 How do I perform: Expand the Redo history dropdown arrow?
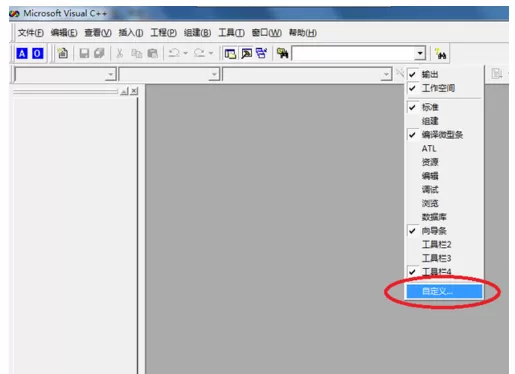[x=211, y=53]
